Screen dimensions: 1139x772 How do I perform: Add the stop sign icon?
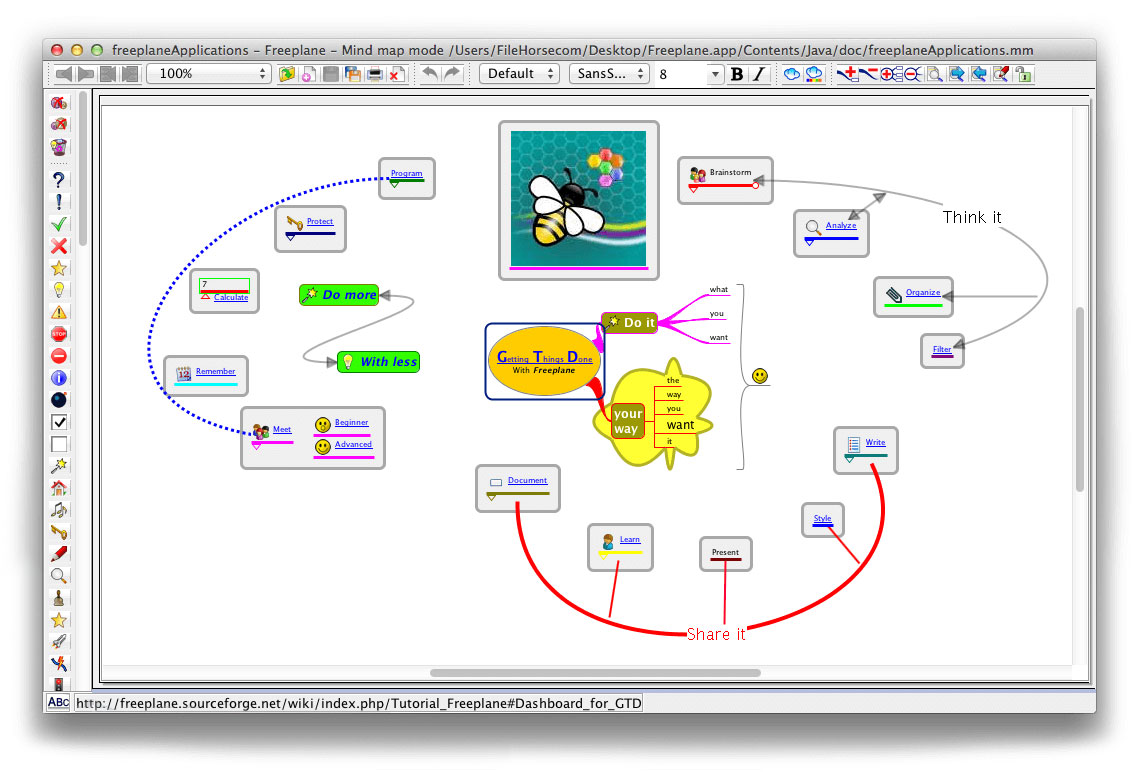(x=59, y=334)
